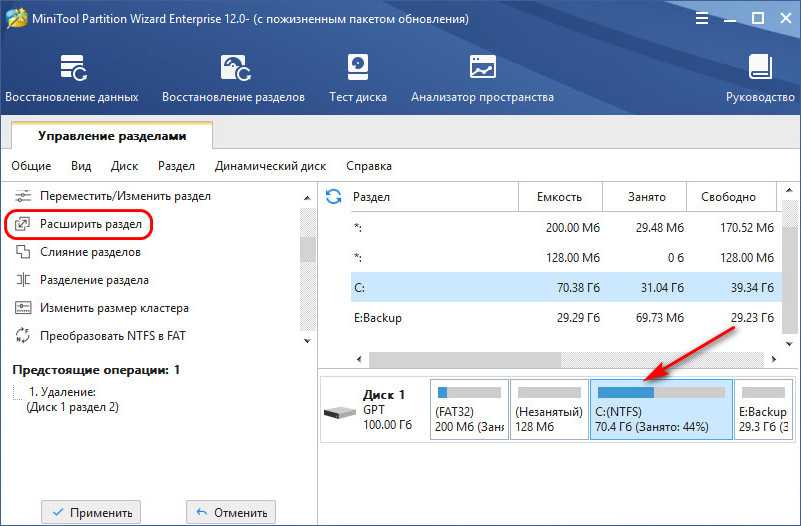This screenshot has height=526, width=801.
Task: Open the Disk Test tool (Тест диска)
Action: tap(357, 78)
